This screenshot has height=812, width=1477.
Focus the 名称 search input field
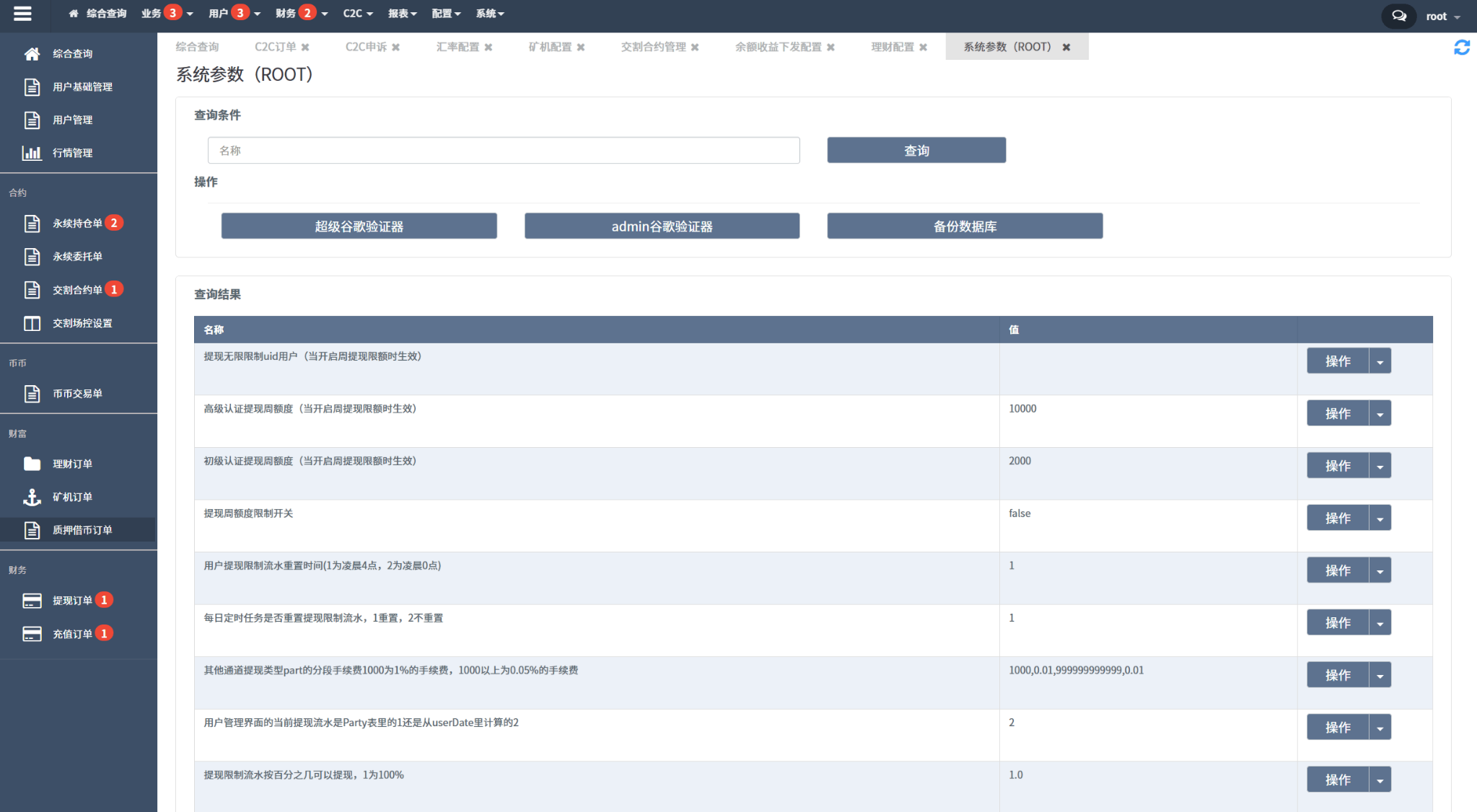pyautogui.click(x=504, y=150)
